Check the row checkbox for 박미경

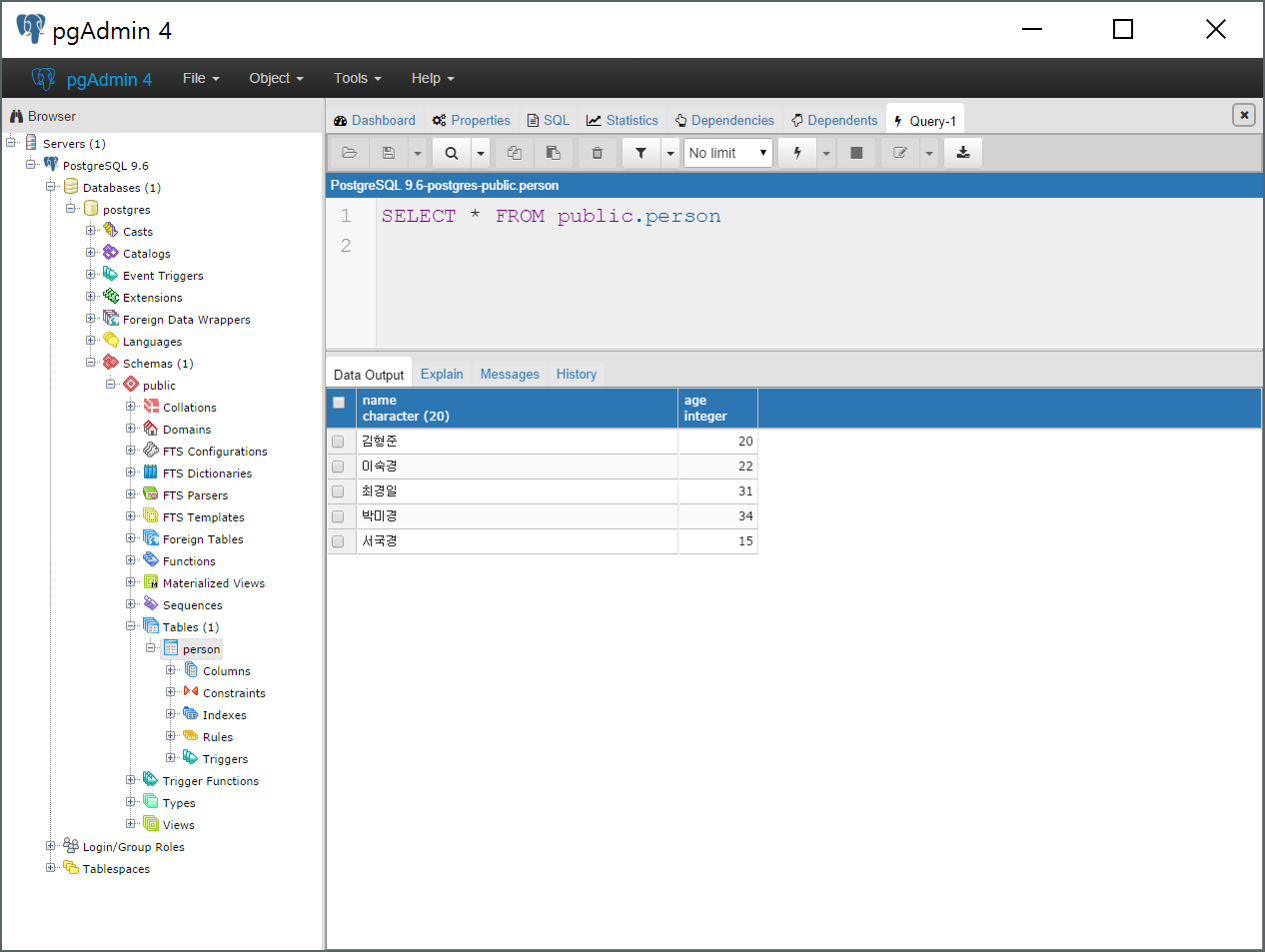point(338,516)
